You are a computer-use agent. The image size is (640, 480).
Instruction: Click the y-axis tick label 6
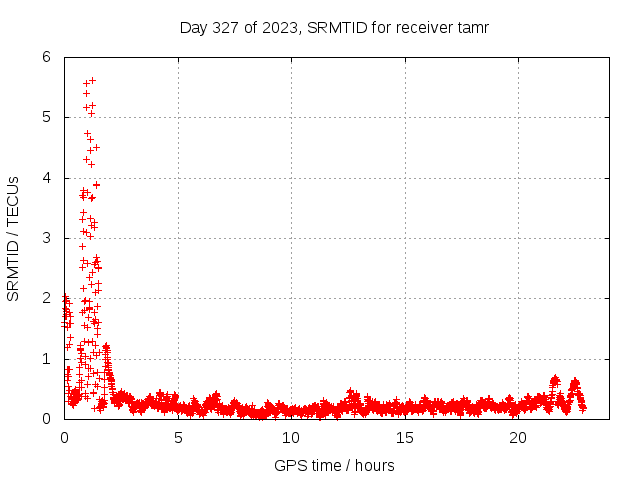click(x=46, y=57)
